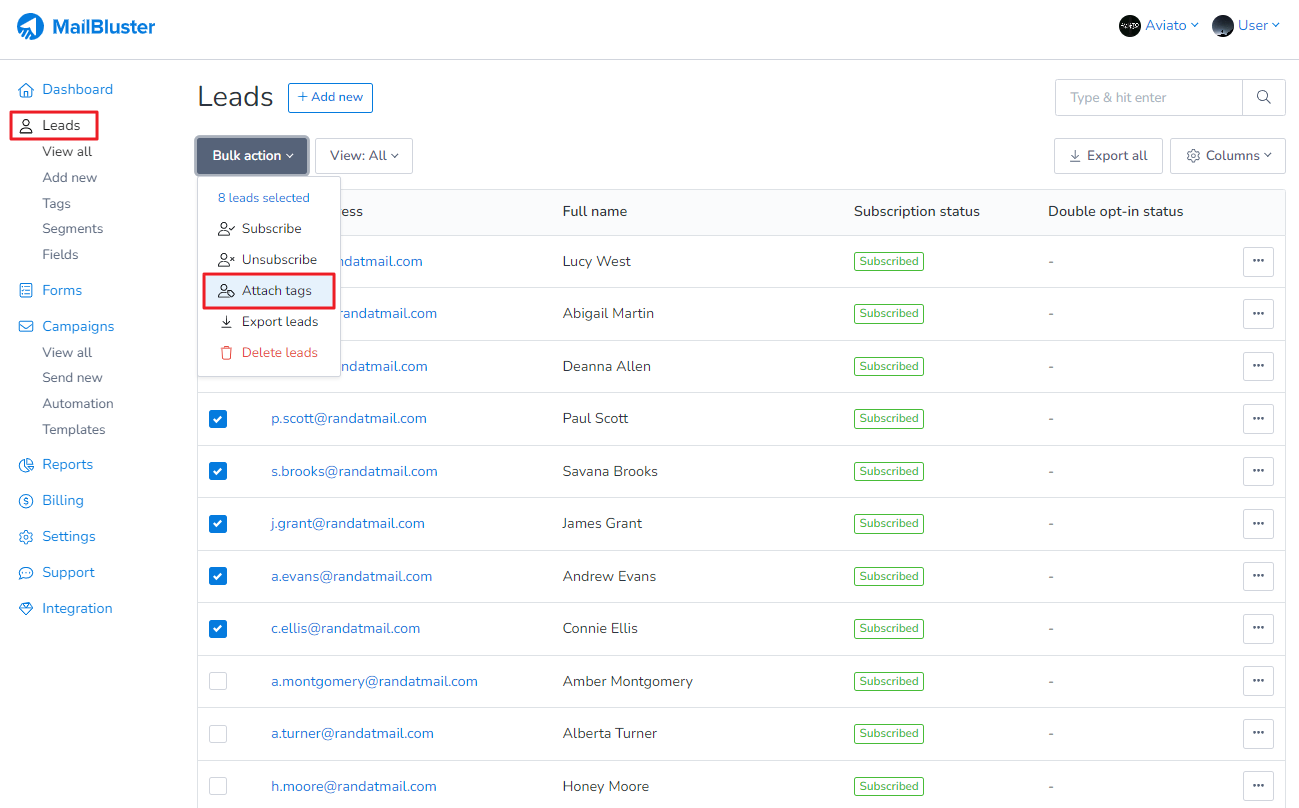Select the Amber Montgomery lead checkbox
Screen dimensions: 1299x808
coord(218,681)
